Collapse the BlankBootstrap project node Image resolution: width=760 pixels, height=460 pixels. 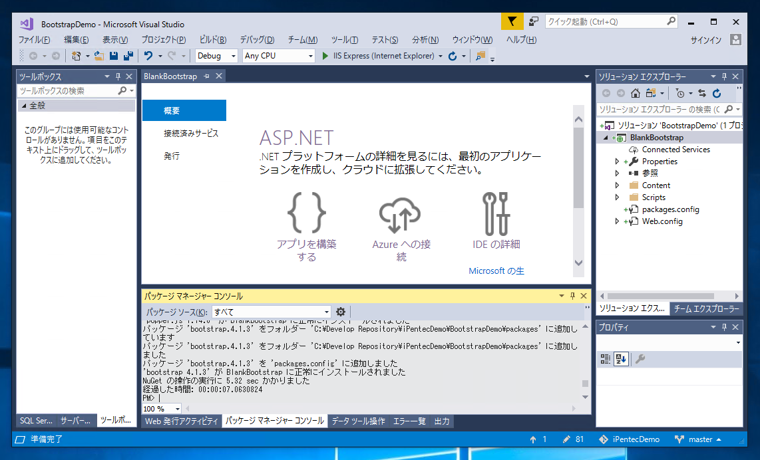(605, 138)
